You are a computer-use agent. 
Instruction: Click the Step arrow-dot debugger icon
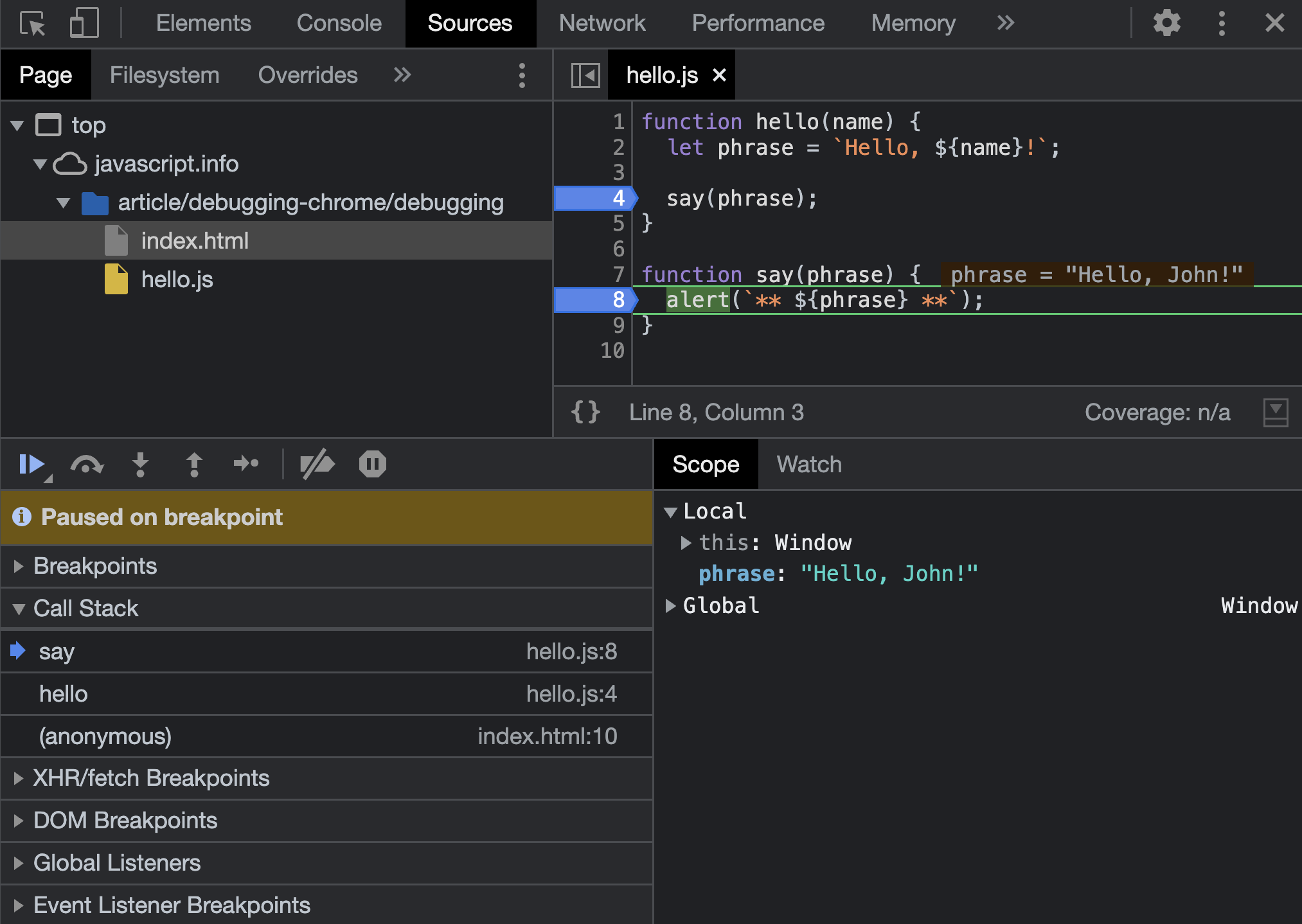246,464
